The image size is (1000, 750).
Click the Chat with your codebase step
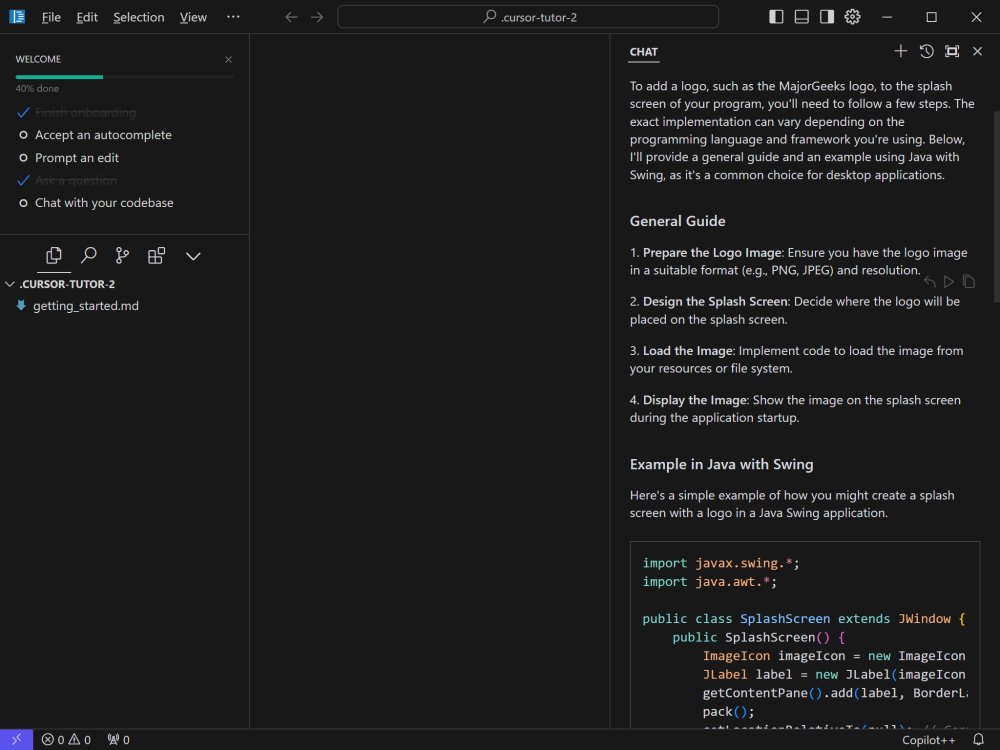[104, 203]
